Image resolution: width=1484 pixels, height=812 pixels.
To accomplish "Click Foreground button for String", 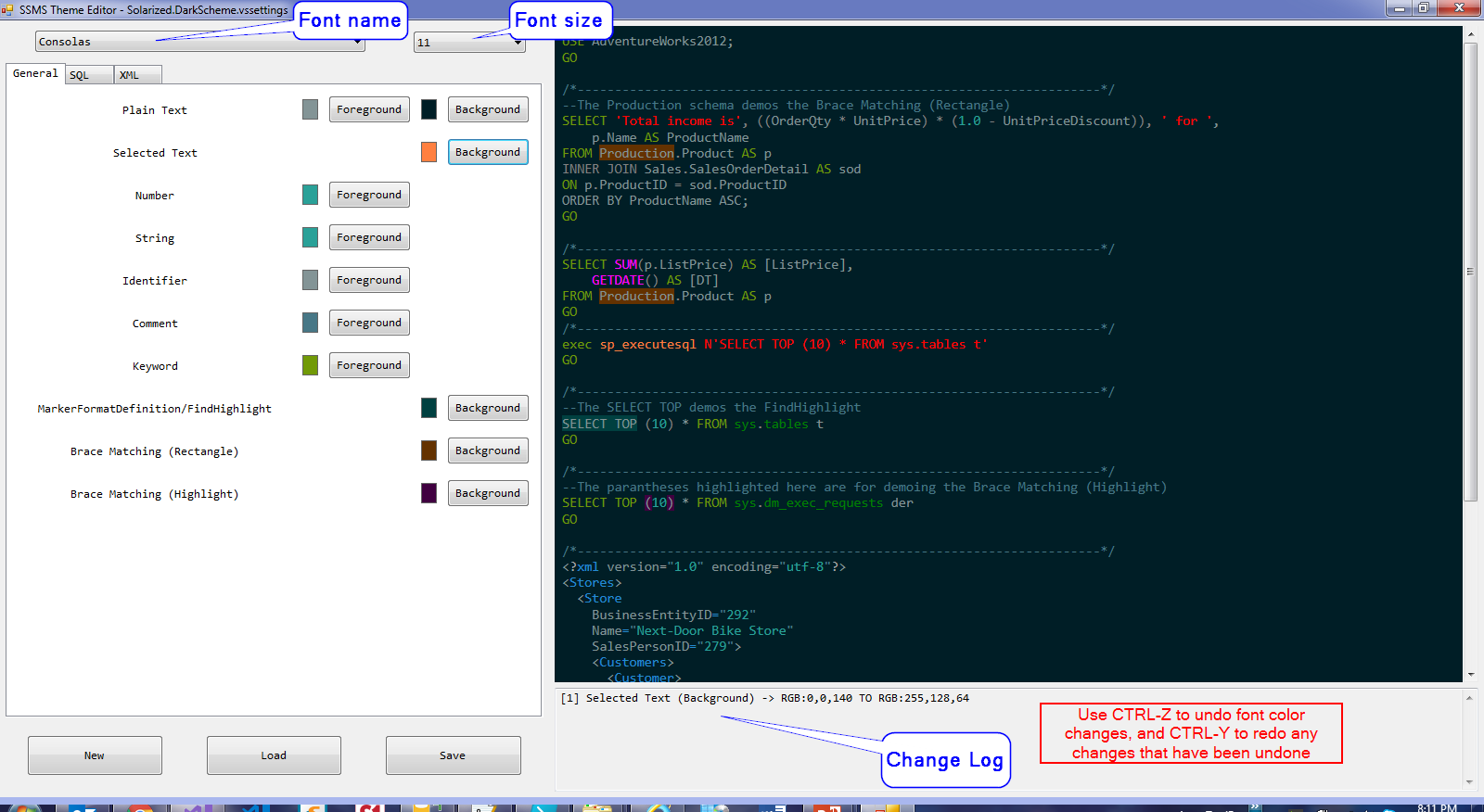I will [x=369, y=237].
